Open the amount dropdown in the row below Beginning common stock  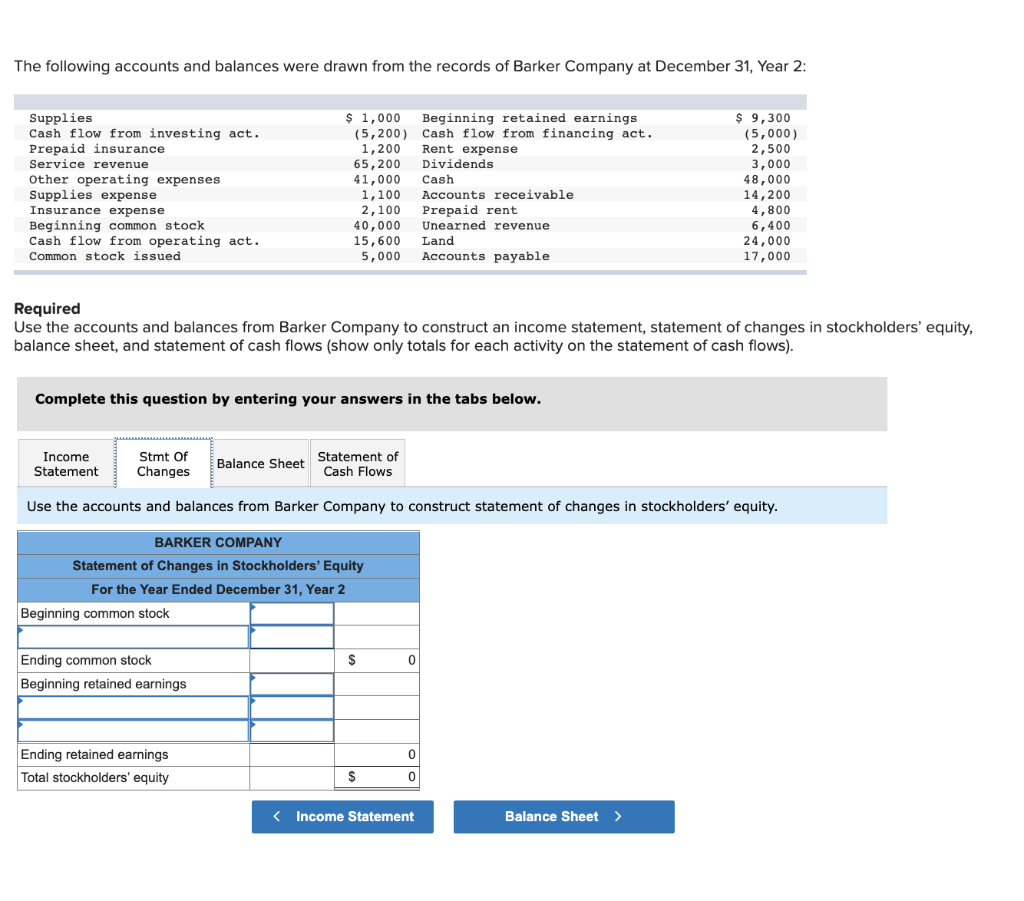click(x=292, y=636)
